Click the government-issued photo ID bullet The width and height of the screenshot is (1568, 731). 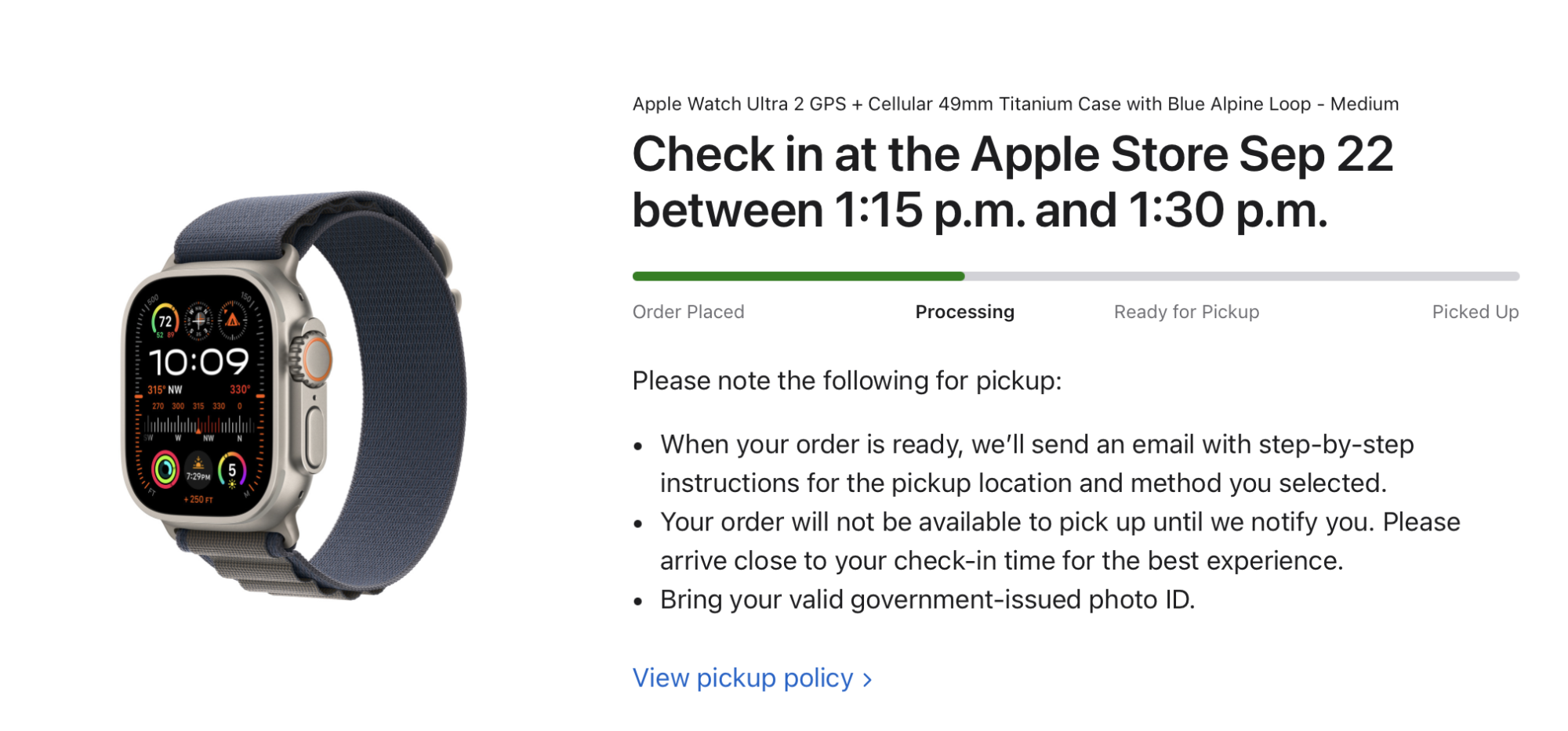927,599
